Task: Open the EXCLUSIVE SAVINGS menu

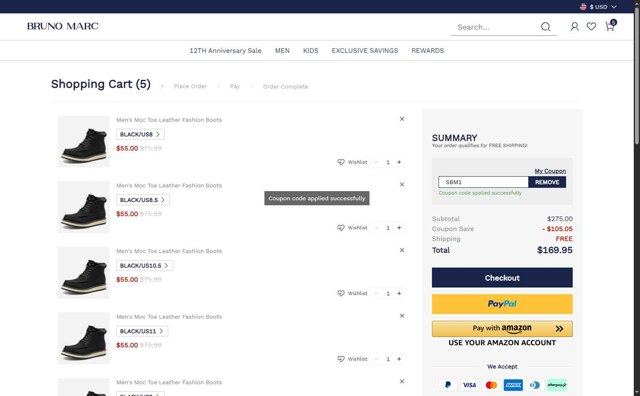Action: click(x=364, y=51)
